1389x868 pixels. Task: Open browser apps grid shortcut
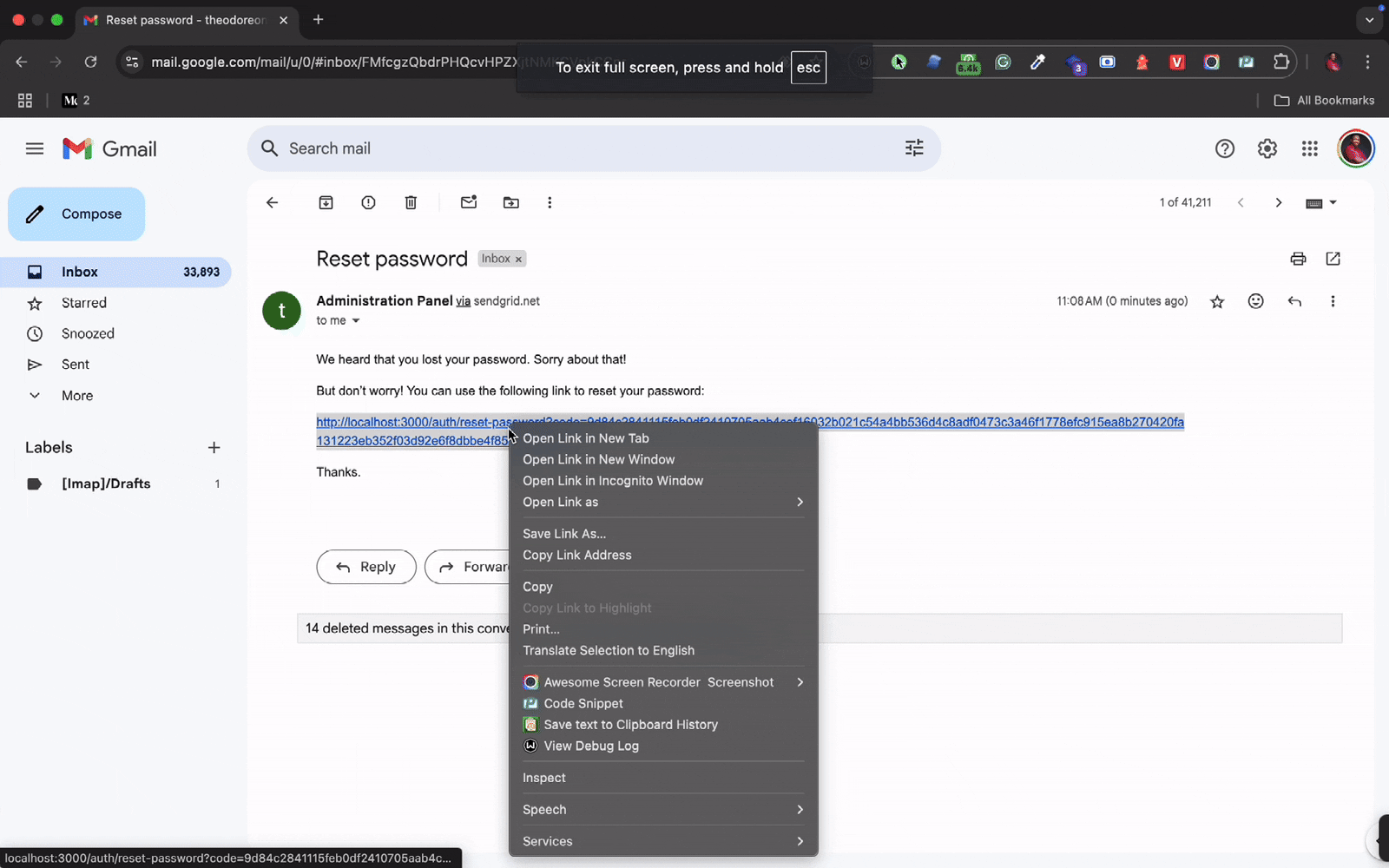coord(25,101)
